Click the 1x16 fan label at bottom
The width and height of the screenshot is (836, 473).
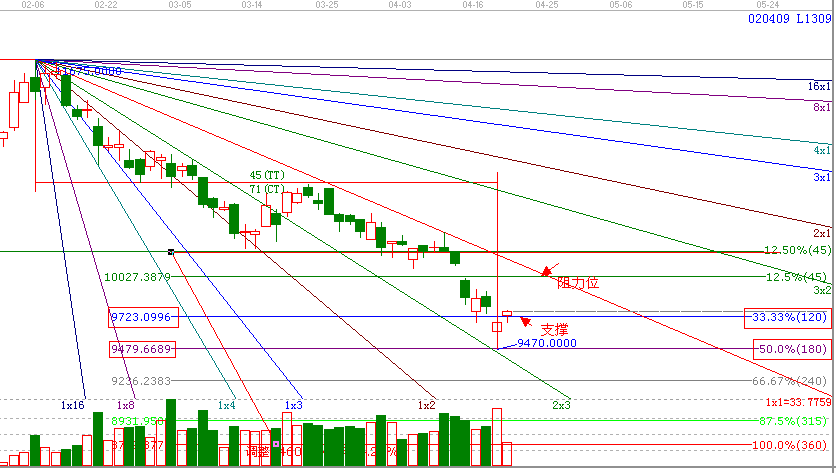72,405
